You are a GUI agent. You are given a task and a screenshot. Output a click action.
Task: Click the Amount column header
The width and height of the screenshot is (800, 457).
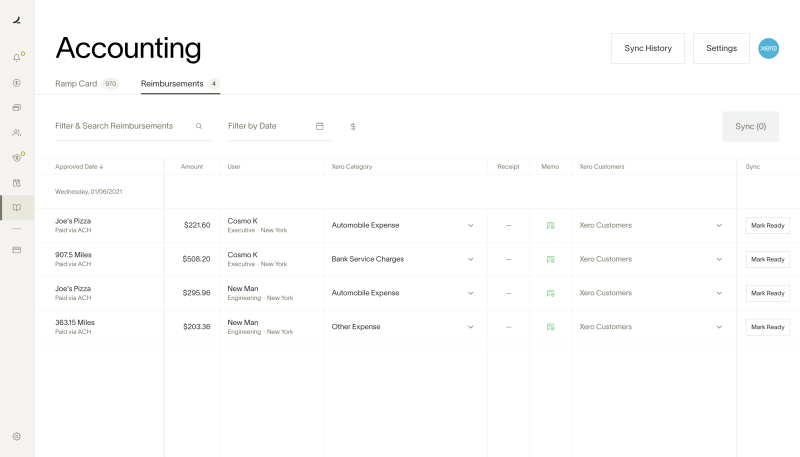click(x=192, y=167)
